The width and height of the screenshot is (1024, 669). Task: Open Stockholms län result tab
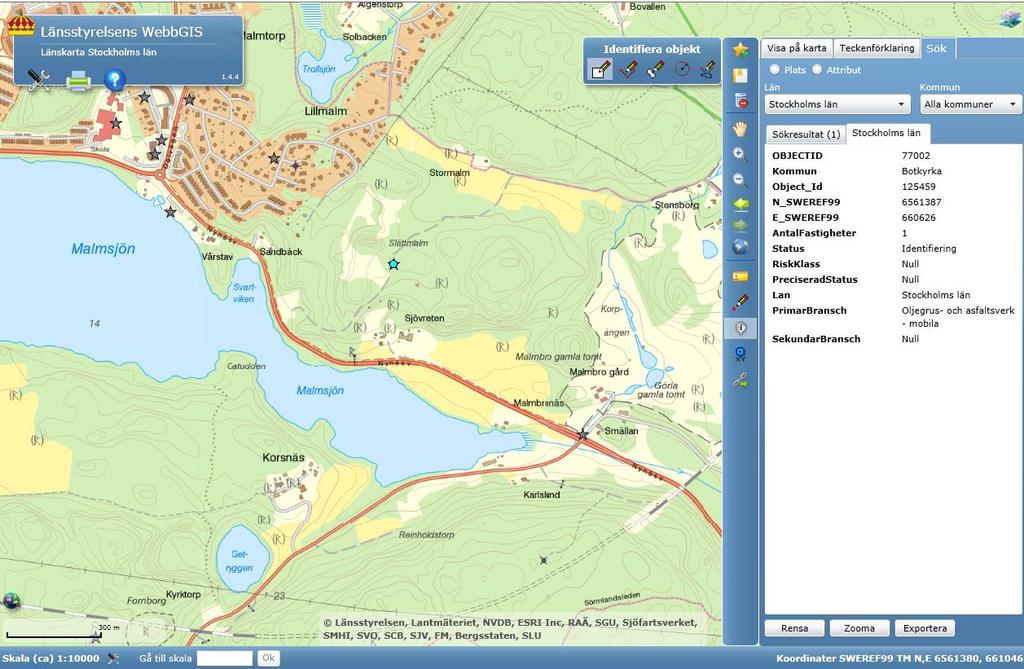(x=886, y=133)
